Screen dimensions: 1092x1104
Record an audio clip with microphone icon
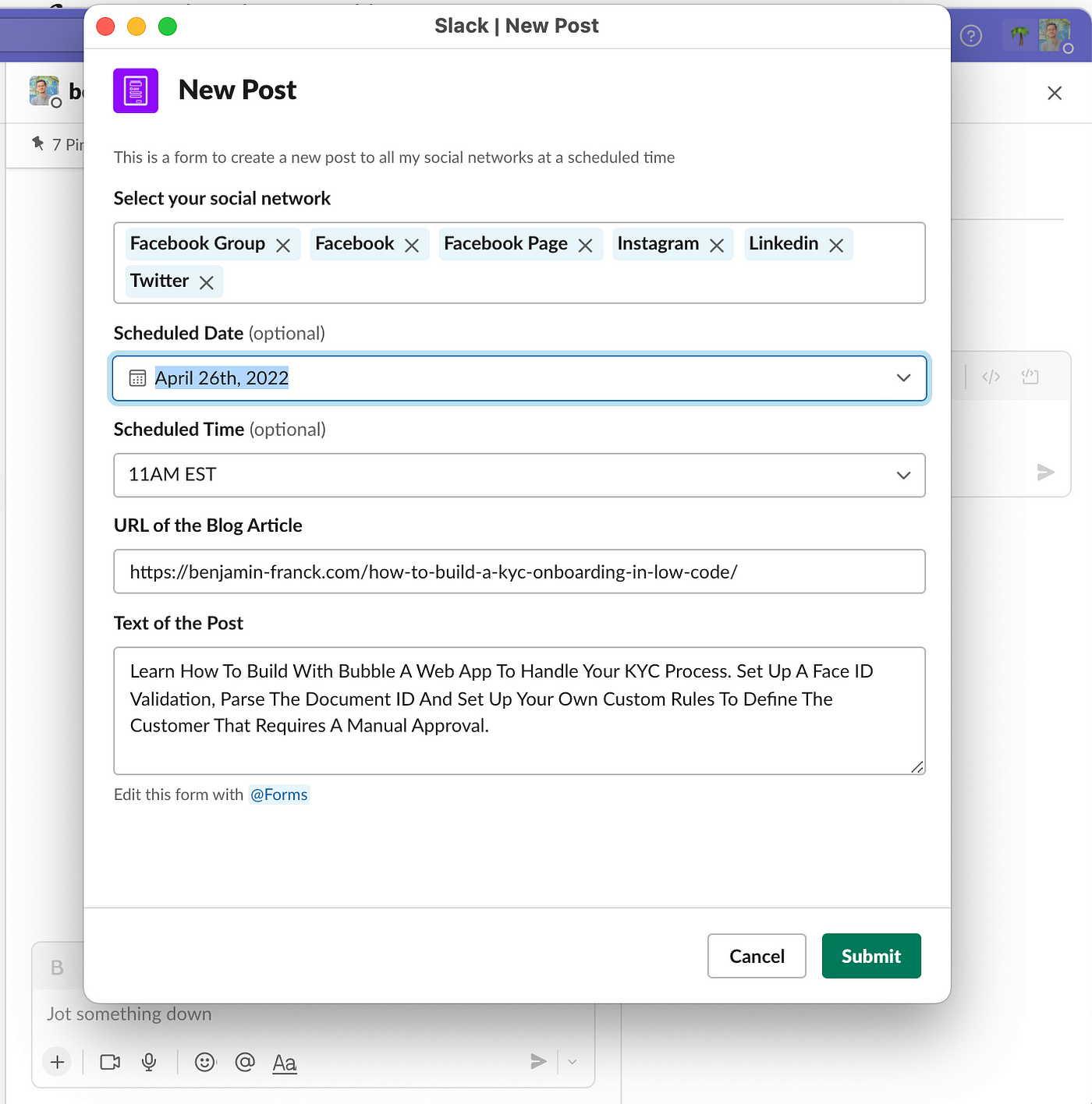pos(149,1062)
